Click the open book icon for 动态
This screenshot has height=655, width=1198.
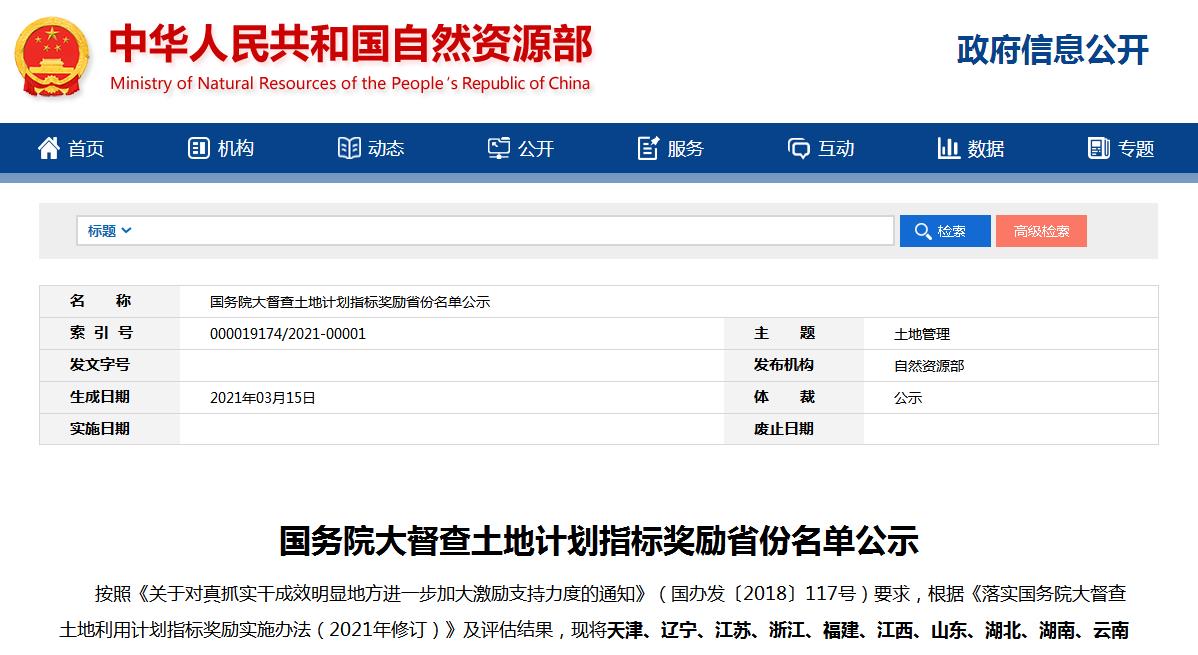pos(349,148)
